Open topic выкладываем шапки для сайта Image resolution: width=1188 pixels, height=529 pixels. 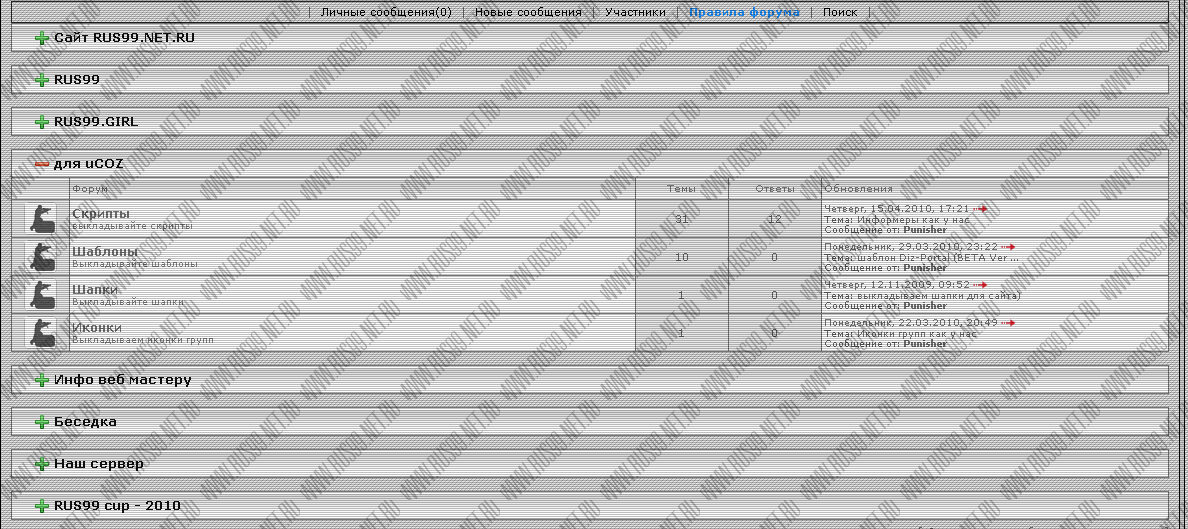pos(937,296)
